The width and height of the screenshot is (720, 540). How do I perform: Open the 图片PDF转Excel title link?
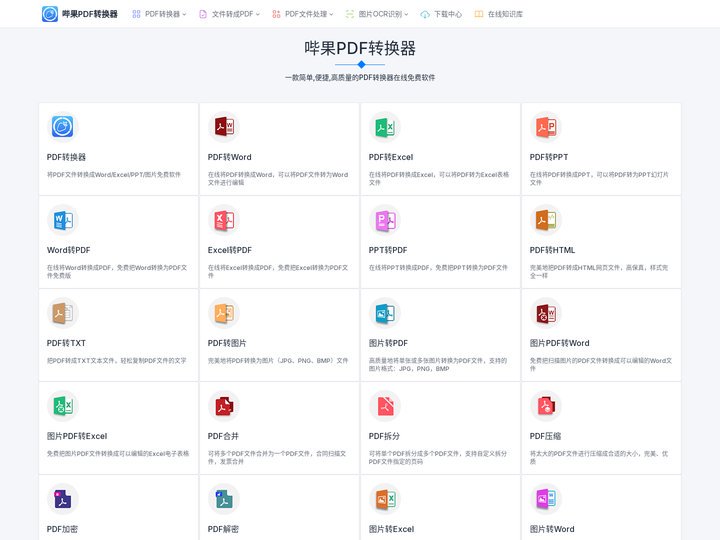point(77,436)
